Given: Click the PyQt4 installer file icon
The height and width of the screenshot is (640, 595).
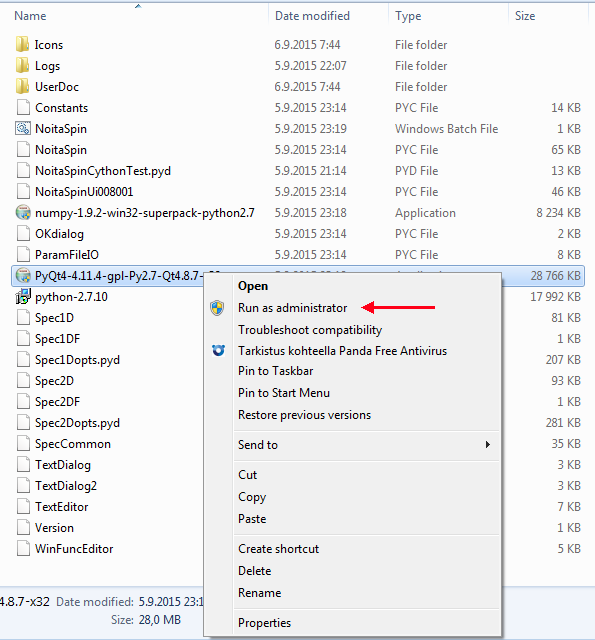Looking at the screenshot, I should 23,276.
